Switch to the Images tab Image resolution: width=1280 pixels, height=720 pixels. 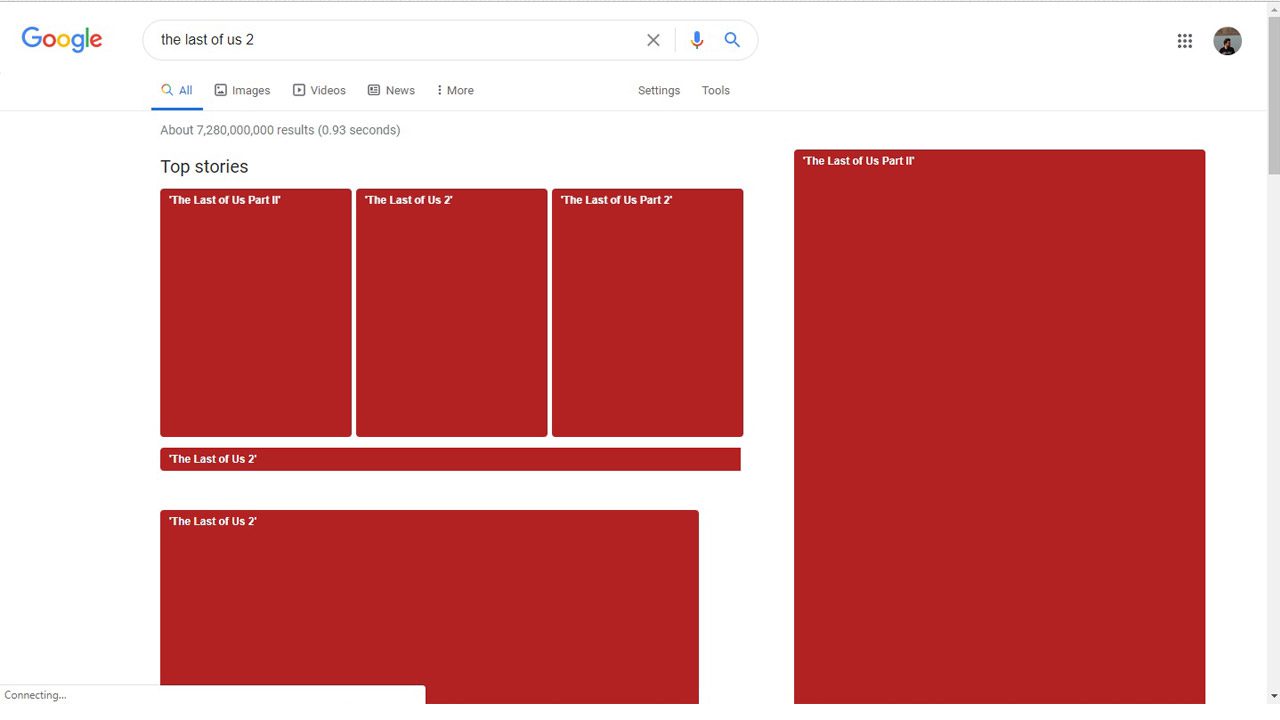click(x=242, y=90)
